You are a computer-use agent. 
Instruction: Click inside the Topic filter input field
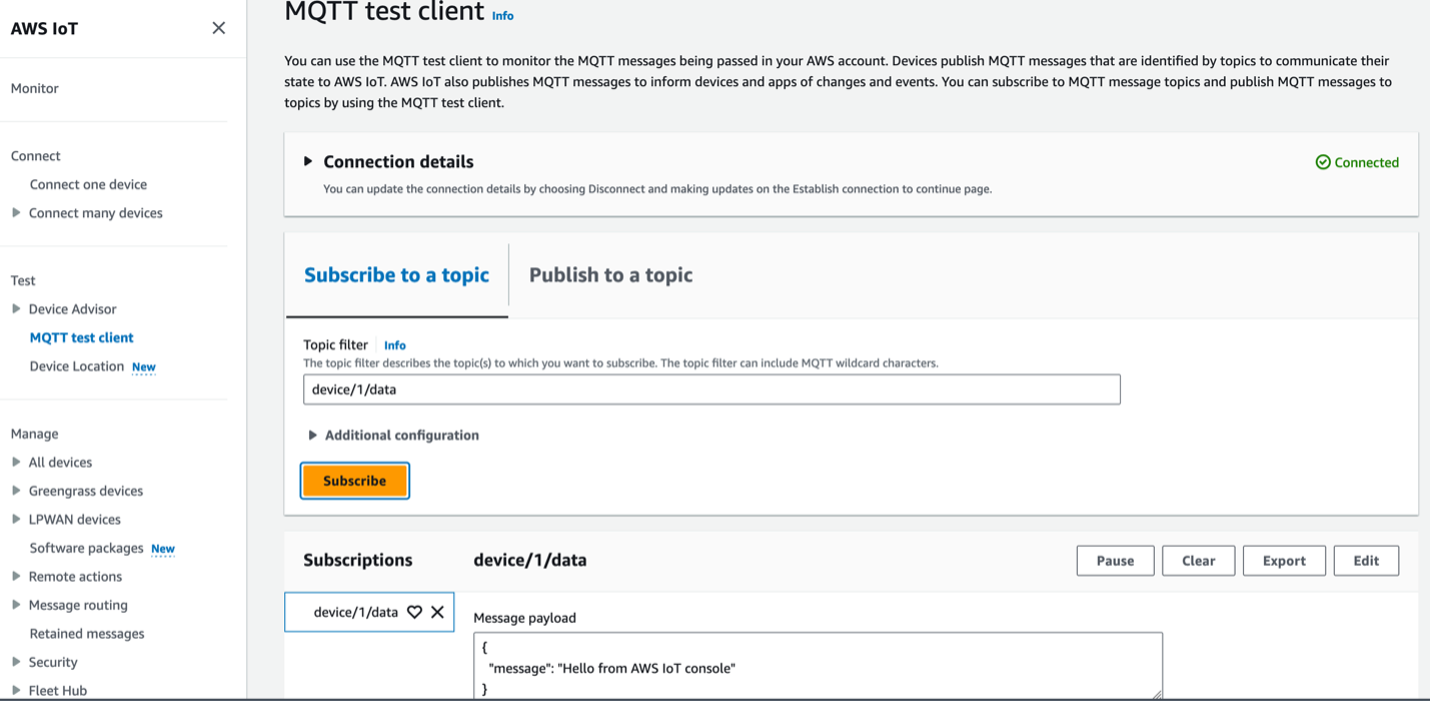pyautogui.click(x=710, y=389)
